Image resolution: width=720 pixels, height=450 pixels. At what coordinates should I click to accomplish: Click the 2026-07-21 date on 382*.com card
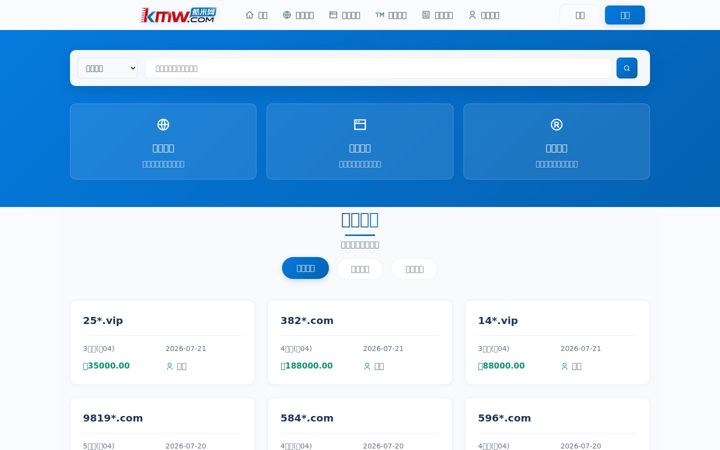pos(383,349)
